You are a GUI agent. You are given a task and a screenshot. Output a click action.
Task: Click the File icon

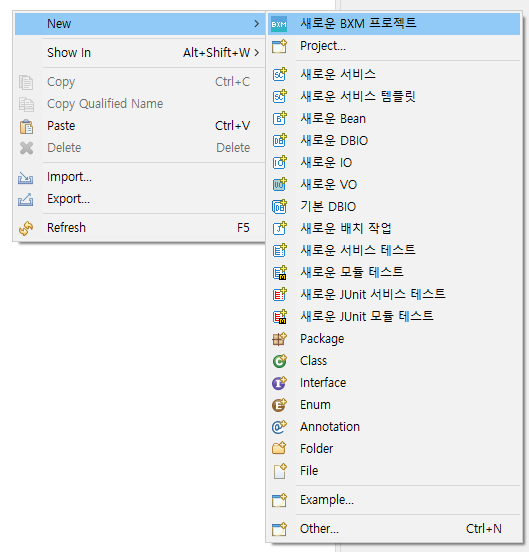(280, 471)
